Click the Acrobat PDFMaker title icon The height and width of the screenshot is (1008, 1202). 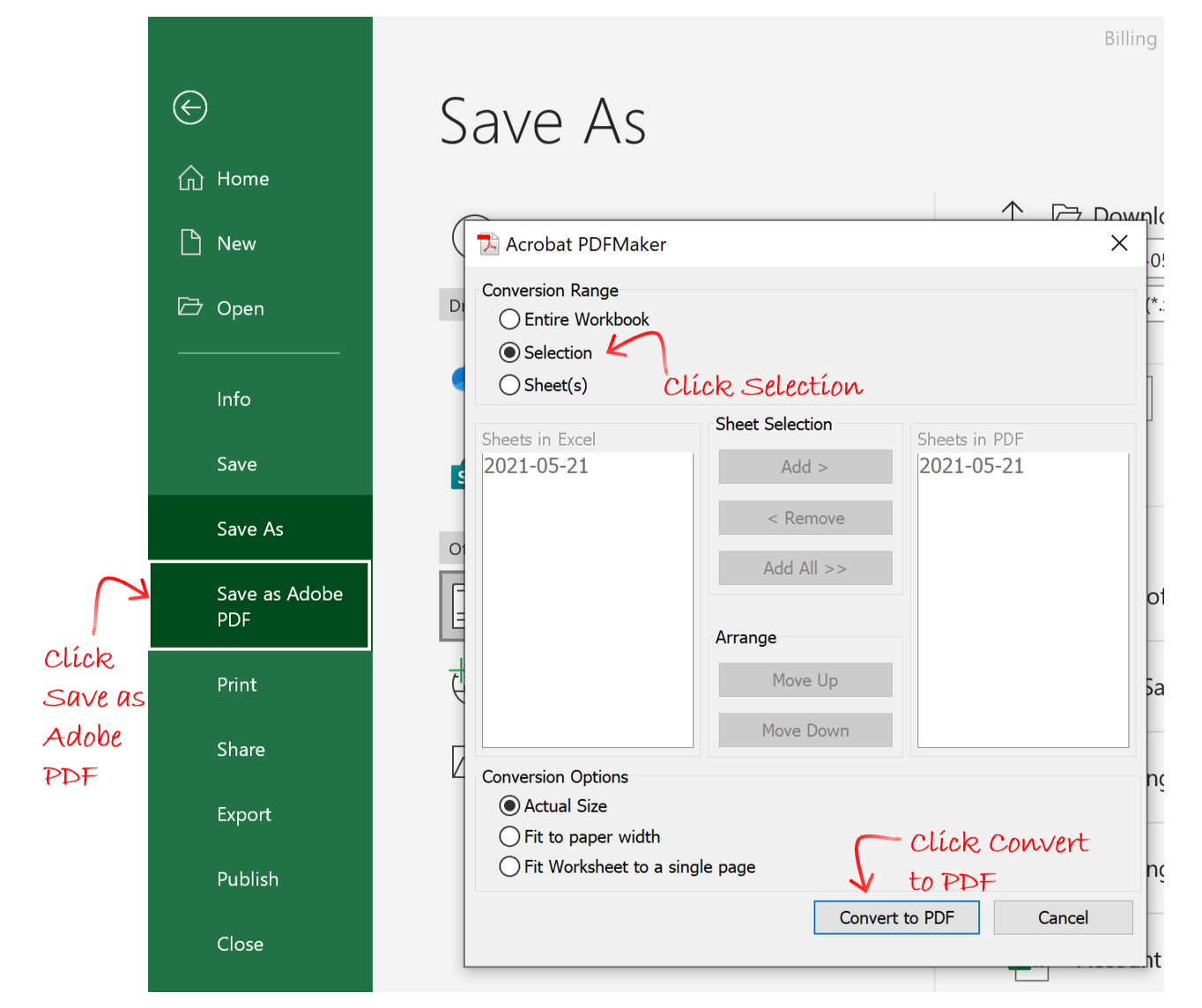coord(487,244)
